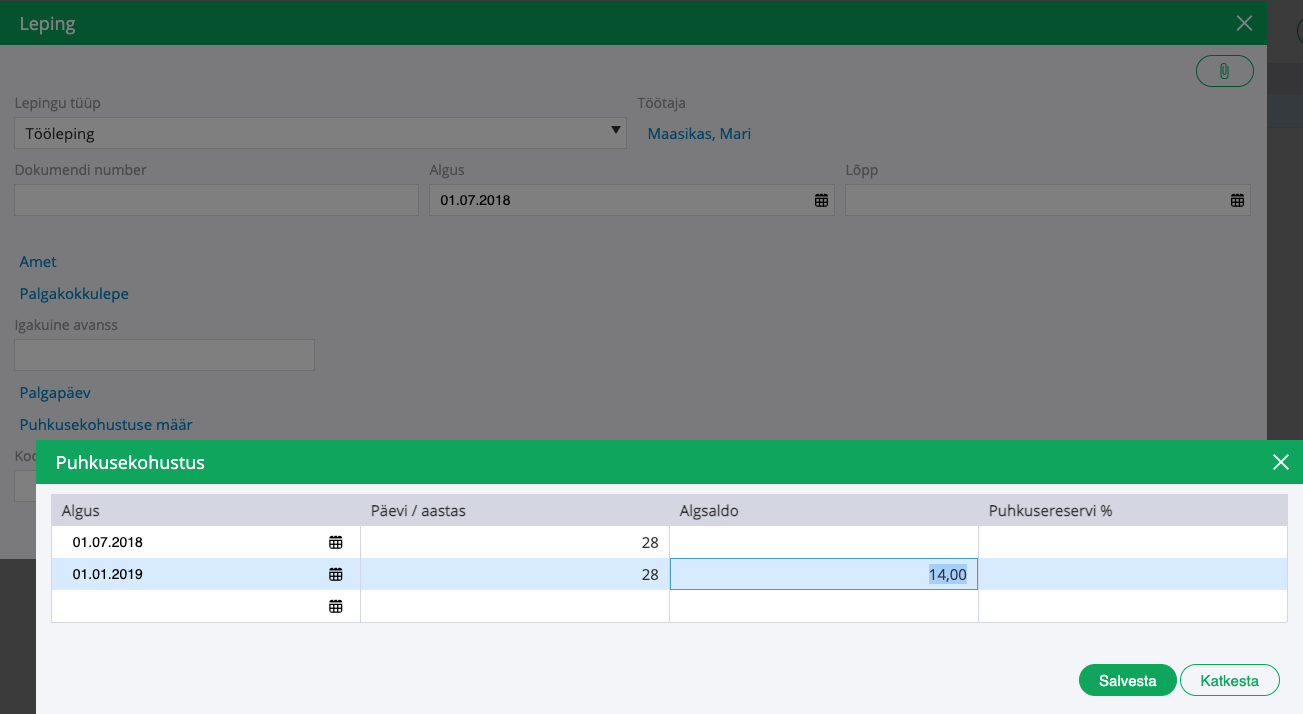
Task: Close the Puhkusekohustus dialog
Action: coord(1280,462)
